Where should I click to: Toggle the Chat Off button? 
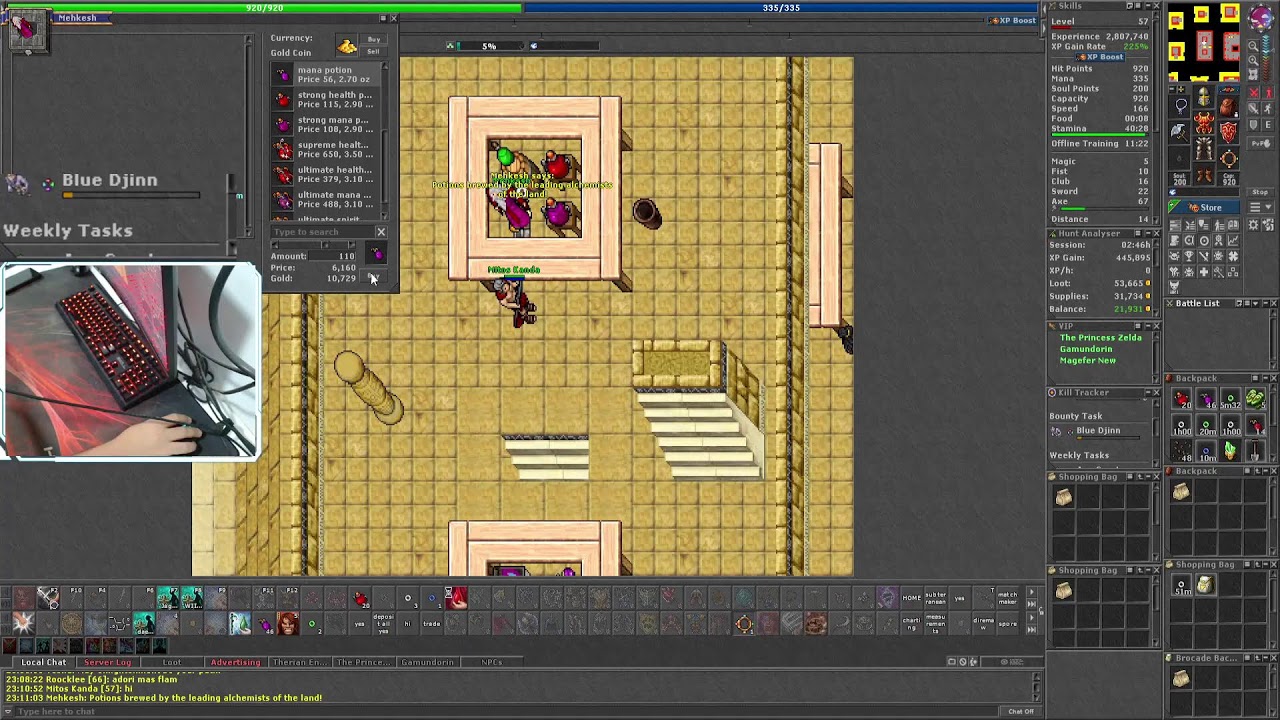point(1021,711)
